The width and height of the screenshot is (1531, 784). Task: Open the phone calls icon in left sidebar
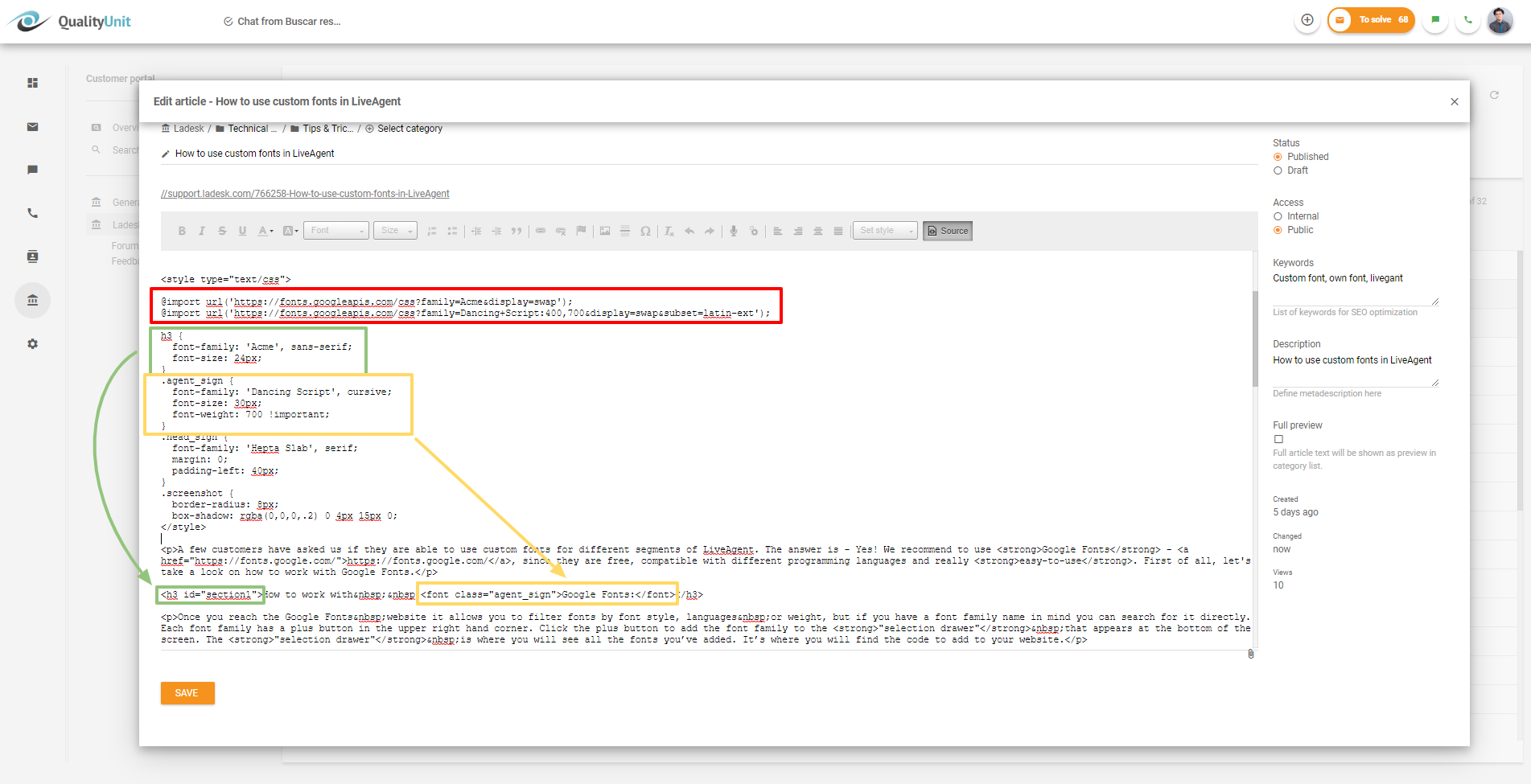(x=32, y=213)
